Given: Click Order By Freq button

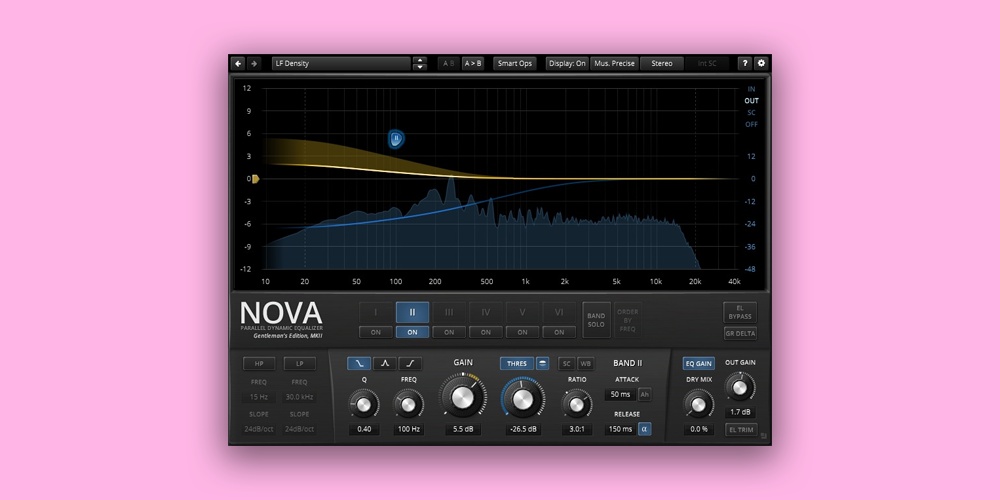Looking at the screenshot, I should pos(628,320).
